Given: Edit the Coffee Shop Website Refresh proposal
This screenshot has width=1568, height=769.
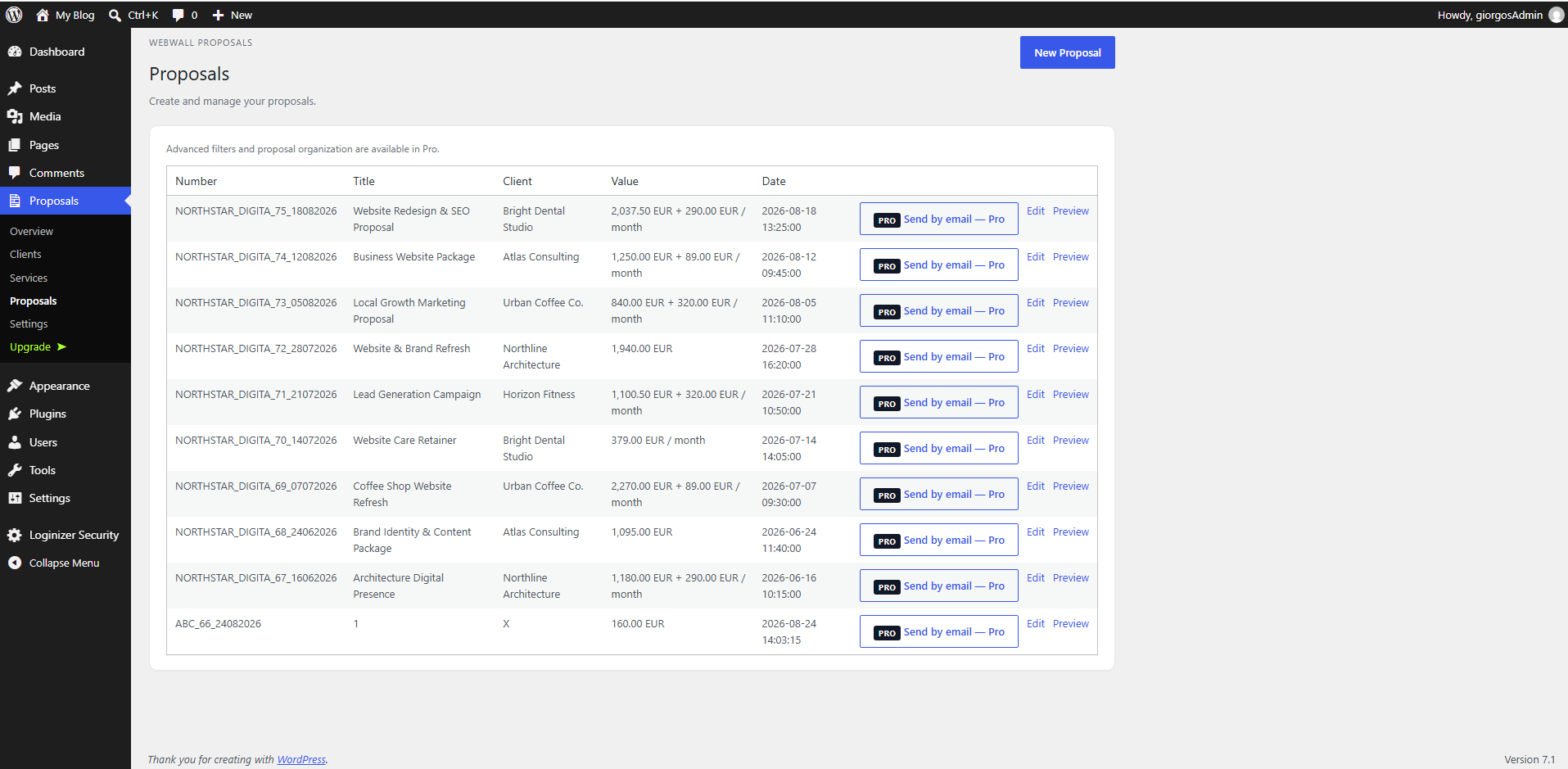Looking at the screenshot, I should [1036, 486].
